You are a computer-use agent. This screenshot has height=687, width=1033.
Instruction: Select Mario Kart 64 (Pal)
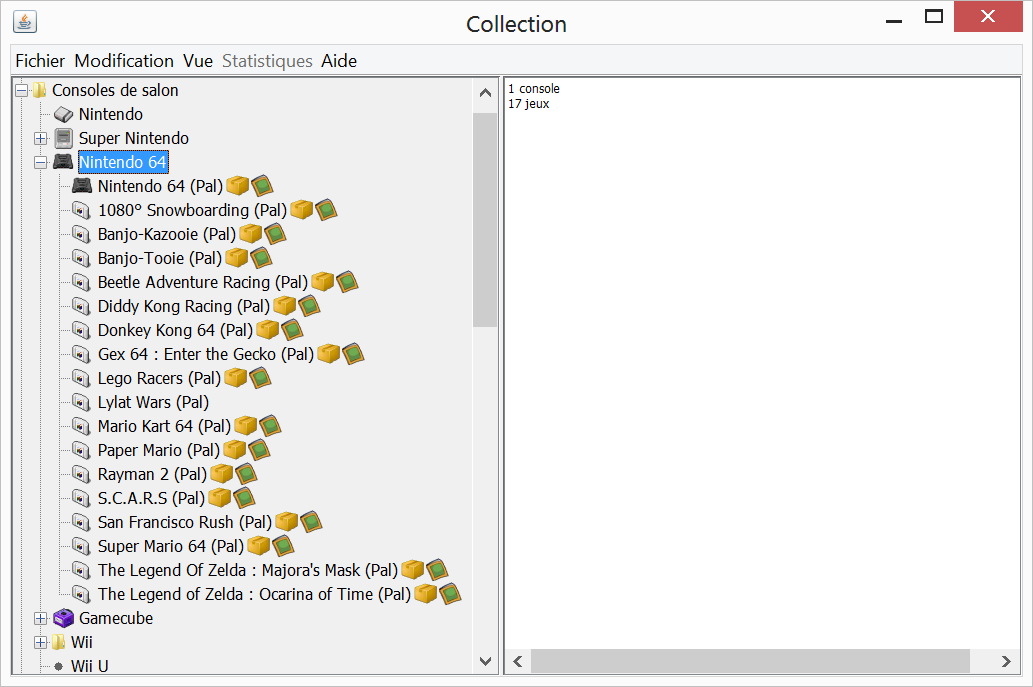(x=164, y=426)
